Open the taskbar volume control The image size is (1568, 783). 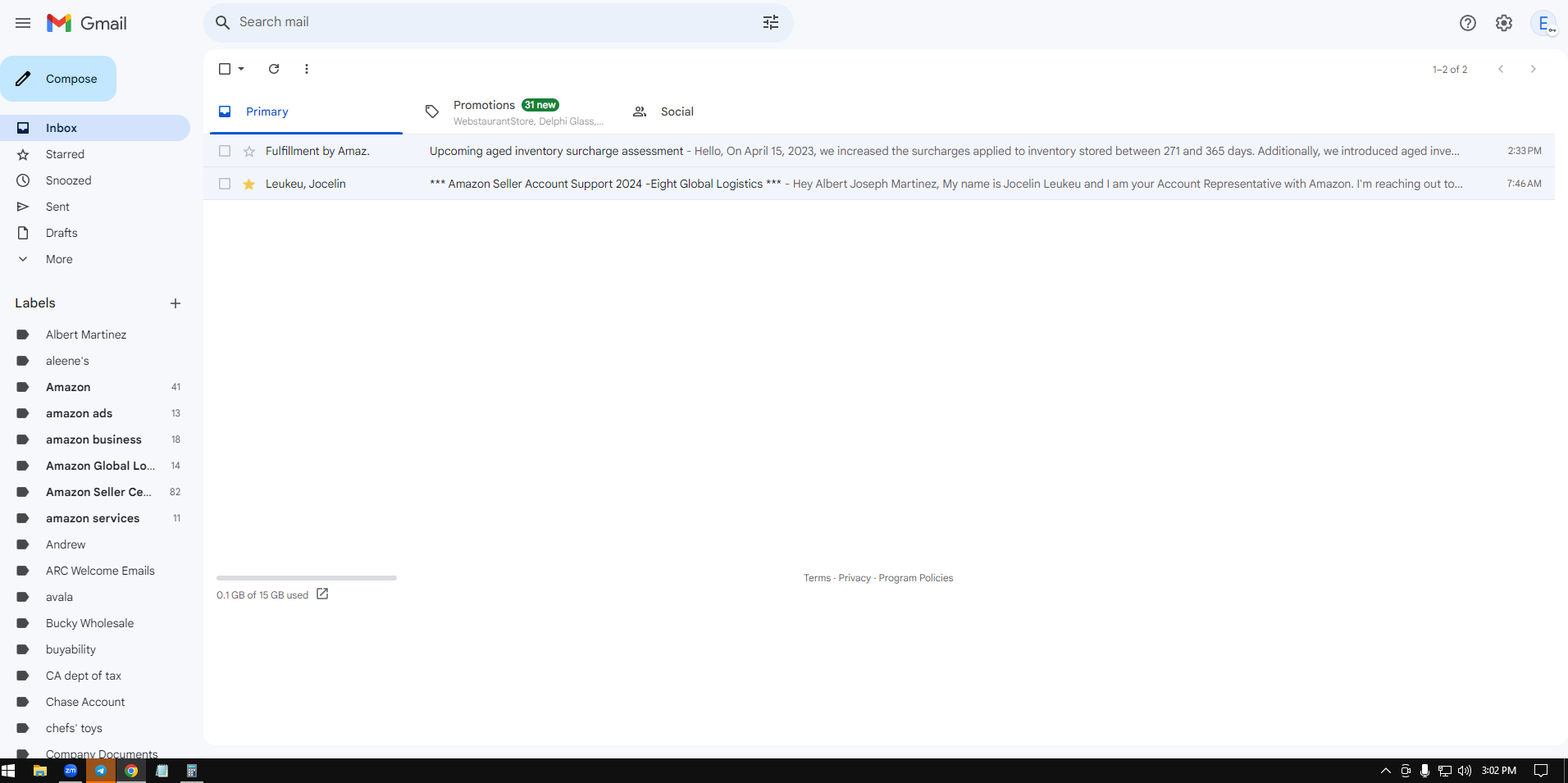[x=1465, y=771]
